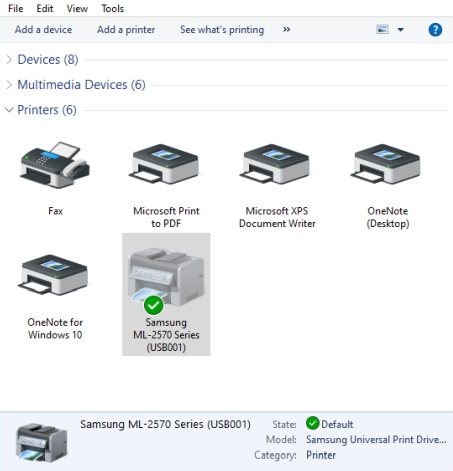Click the Samsung Universal Print Drive model value

376,440
